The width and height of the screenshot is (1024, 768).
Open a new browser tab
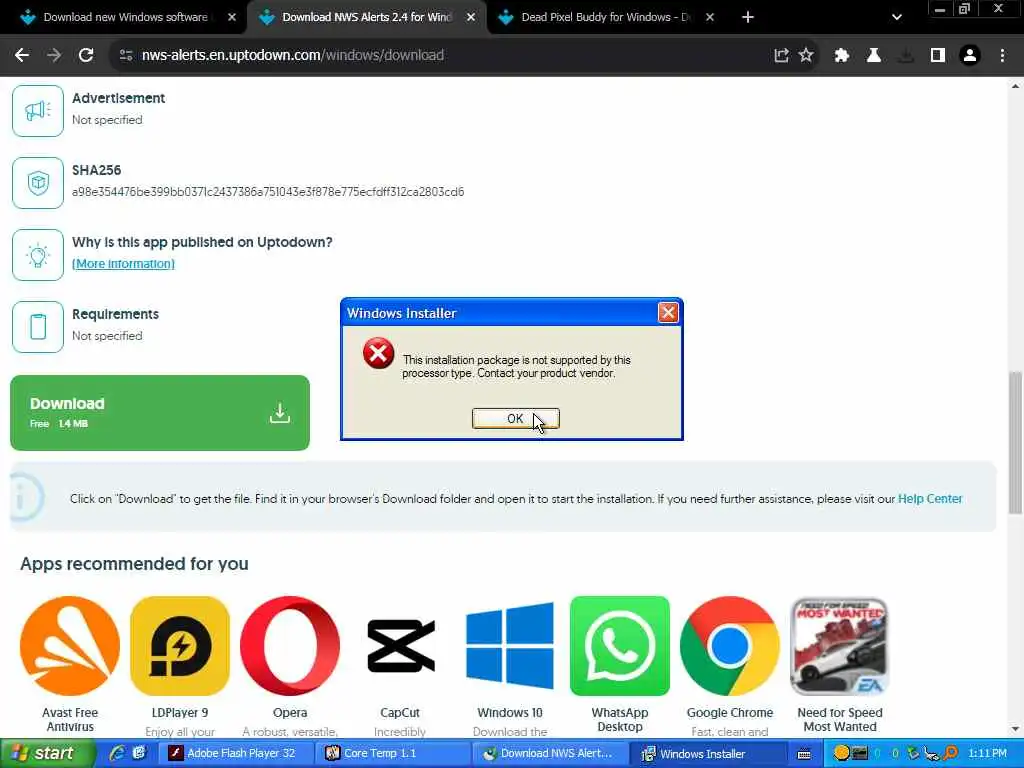[748, 17]
